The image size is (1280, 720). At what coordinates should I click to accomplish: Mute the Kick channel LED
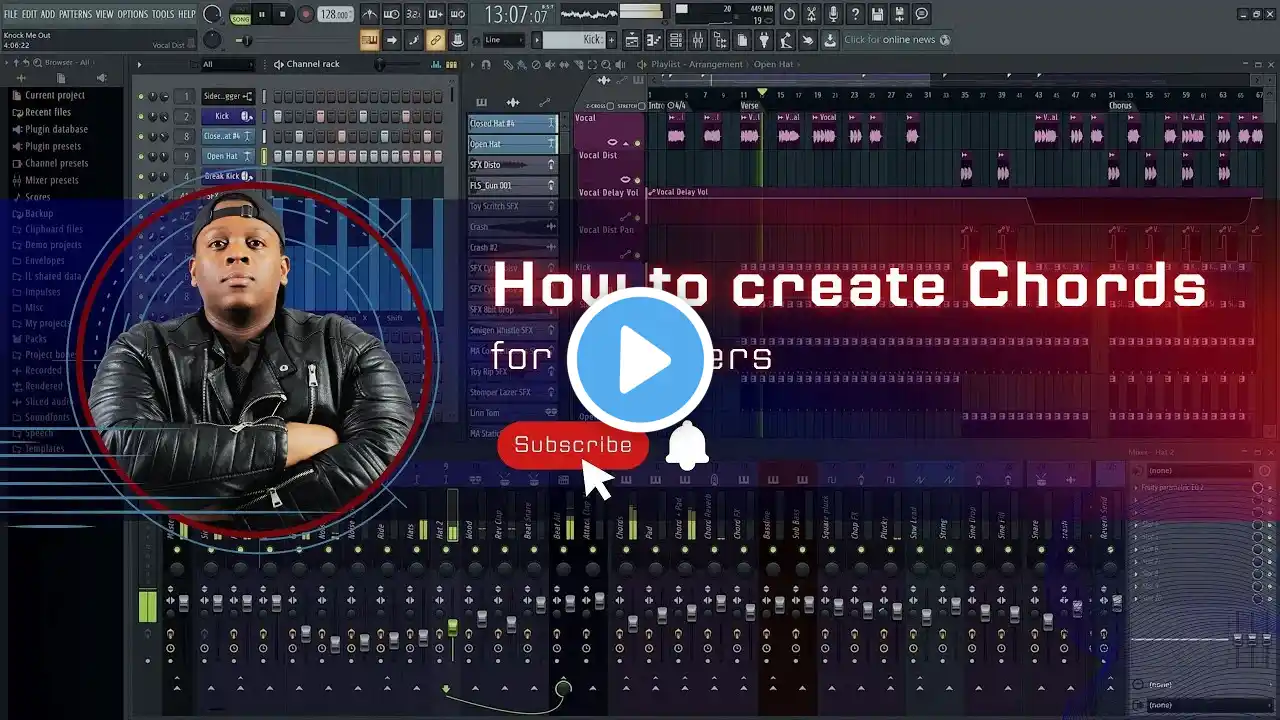coord(140,116)
